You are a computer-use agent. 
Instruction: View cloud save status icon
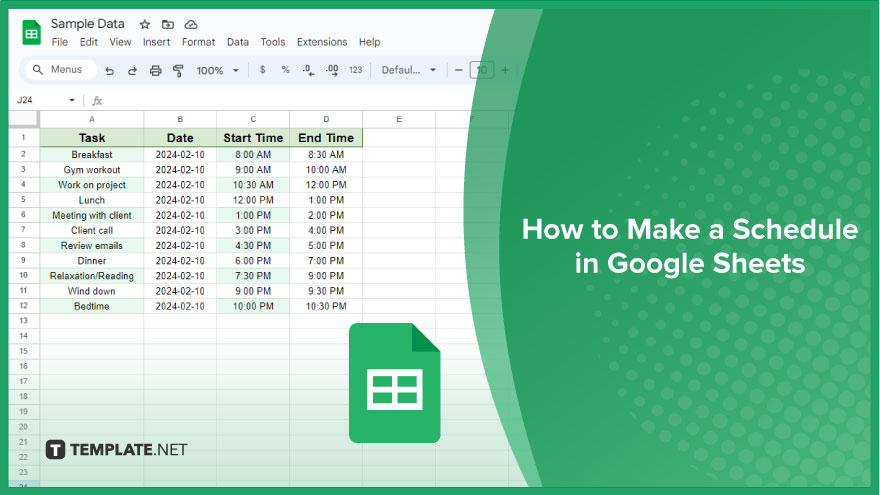pos(191,24)
